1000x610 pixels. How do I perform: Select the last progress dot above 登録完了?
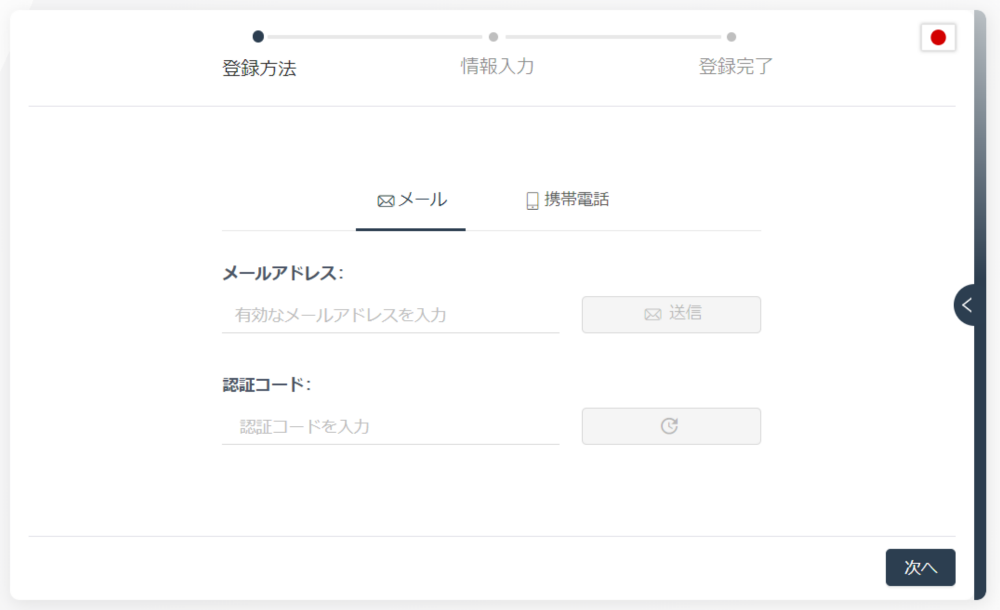coord(732,37)
